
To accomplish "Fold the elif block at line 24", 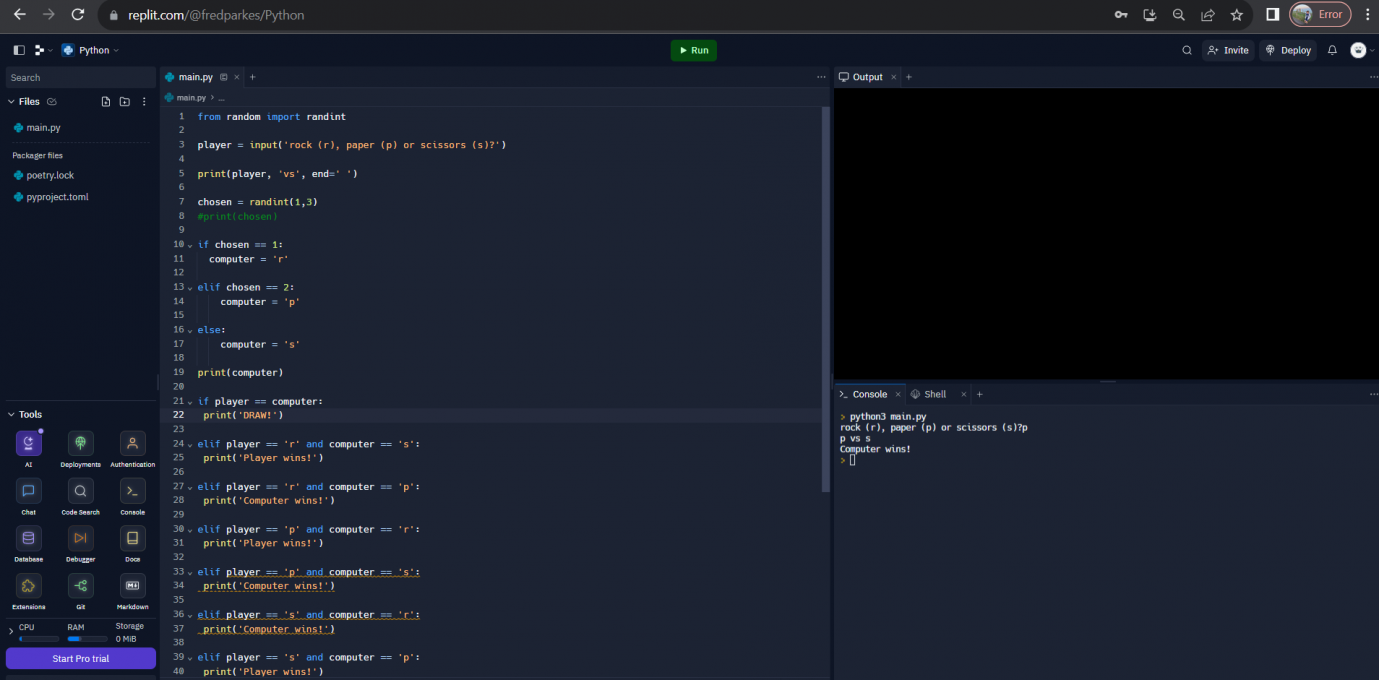I will (x=190, y=444).
